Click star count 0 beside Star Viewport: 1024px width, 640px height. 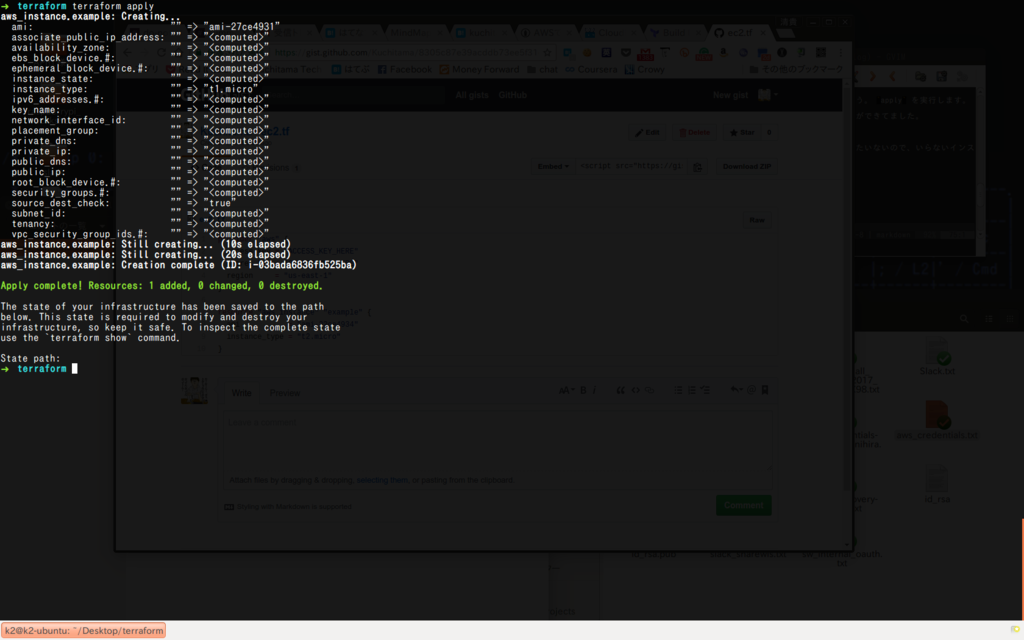769,133
